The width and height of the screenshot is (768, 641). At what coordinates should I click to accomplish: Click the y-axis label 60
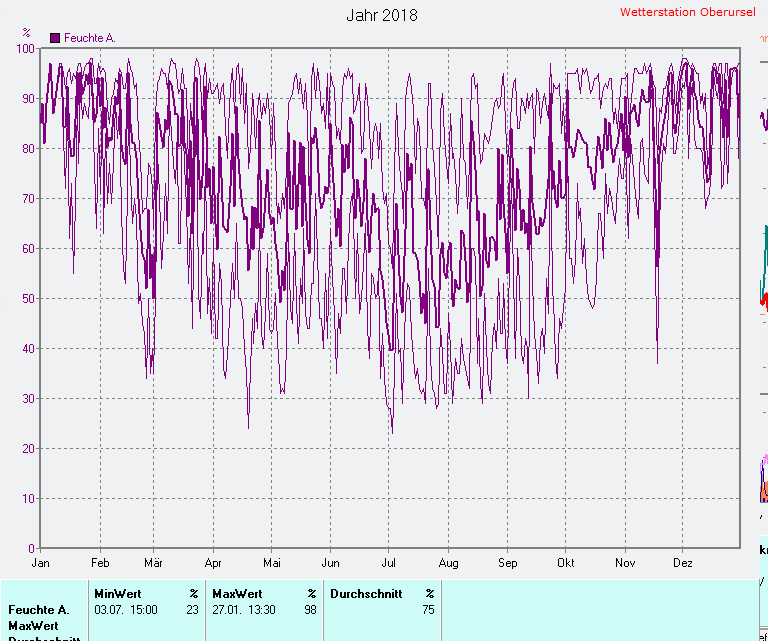(28, 249)
